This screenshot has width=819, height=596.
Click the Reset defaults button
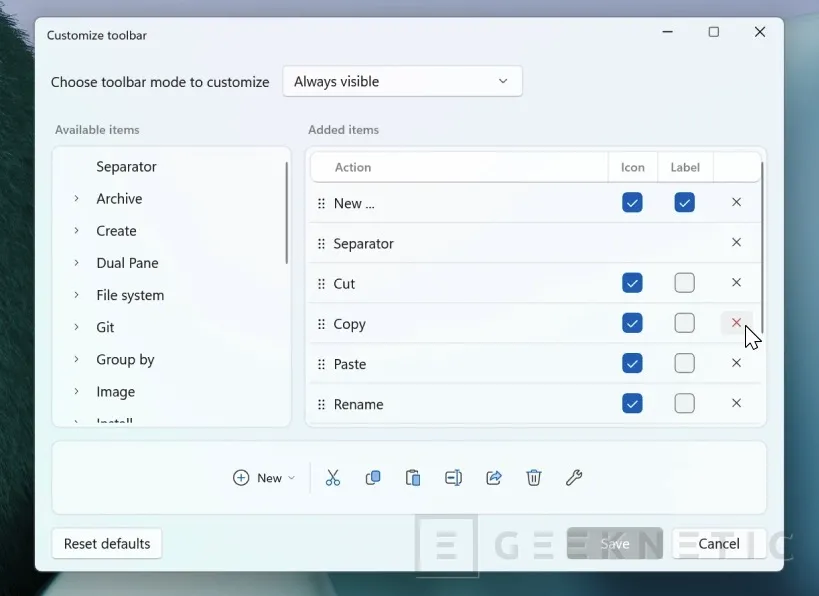point(106,543)
